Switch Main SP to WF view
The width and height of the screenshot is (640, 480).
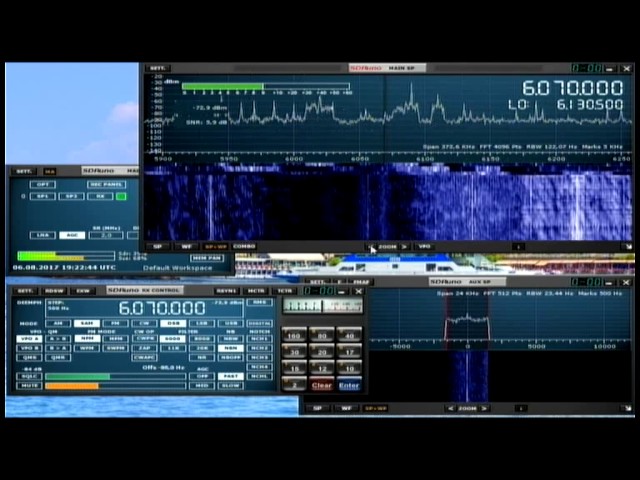click(187, 247)
